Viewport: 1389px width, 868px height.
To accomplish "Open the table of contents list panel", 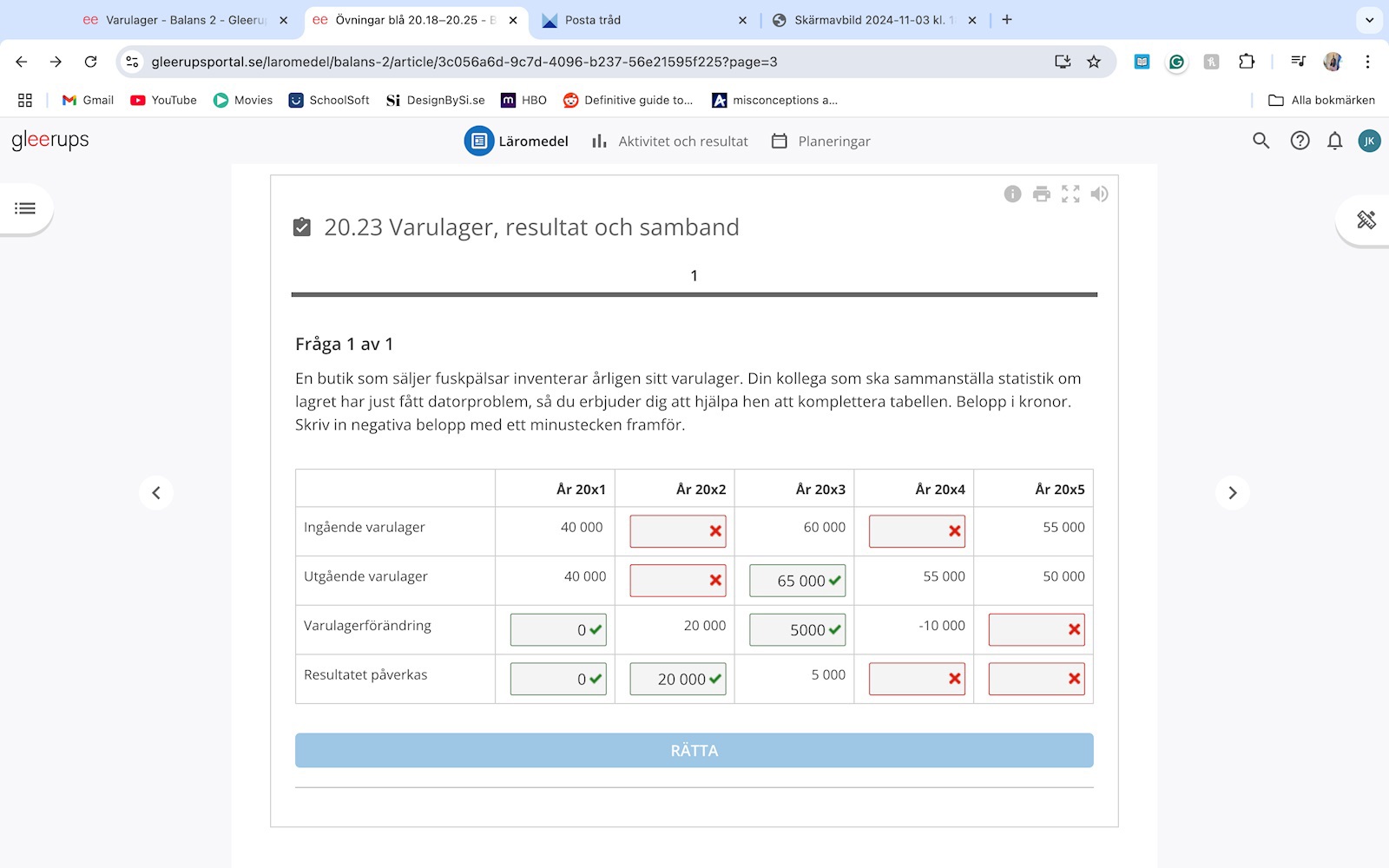I will (x=25, y=208).
